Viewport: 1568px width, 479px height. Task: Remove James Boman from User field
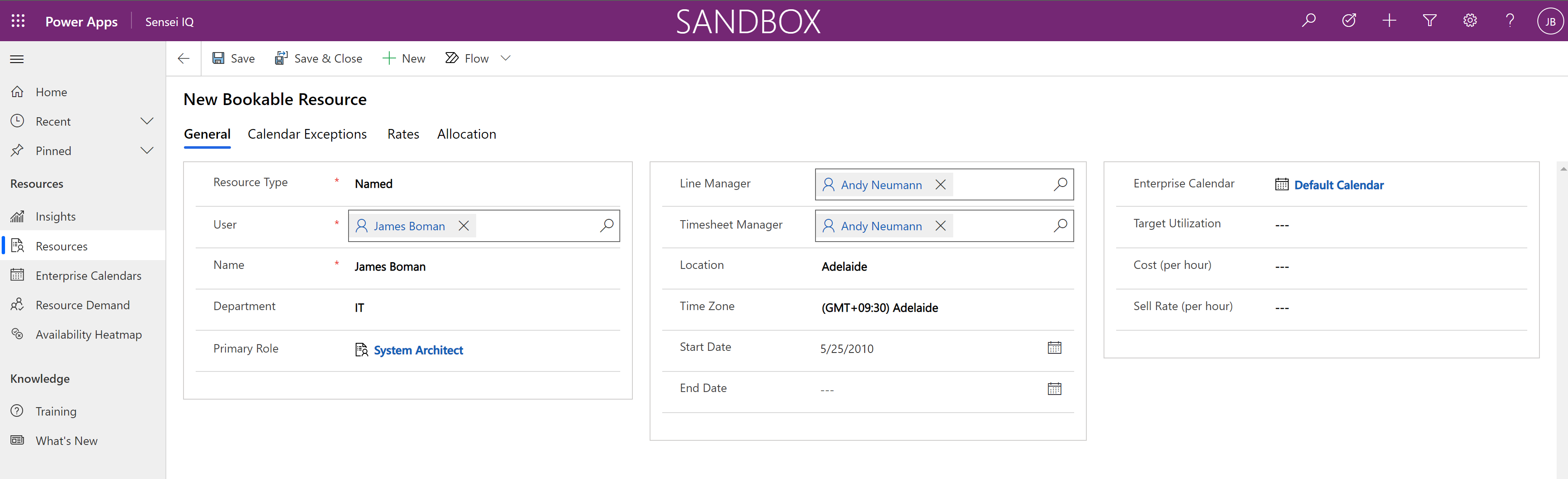[x=464, y=226]
